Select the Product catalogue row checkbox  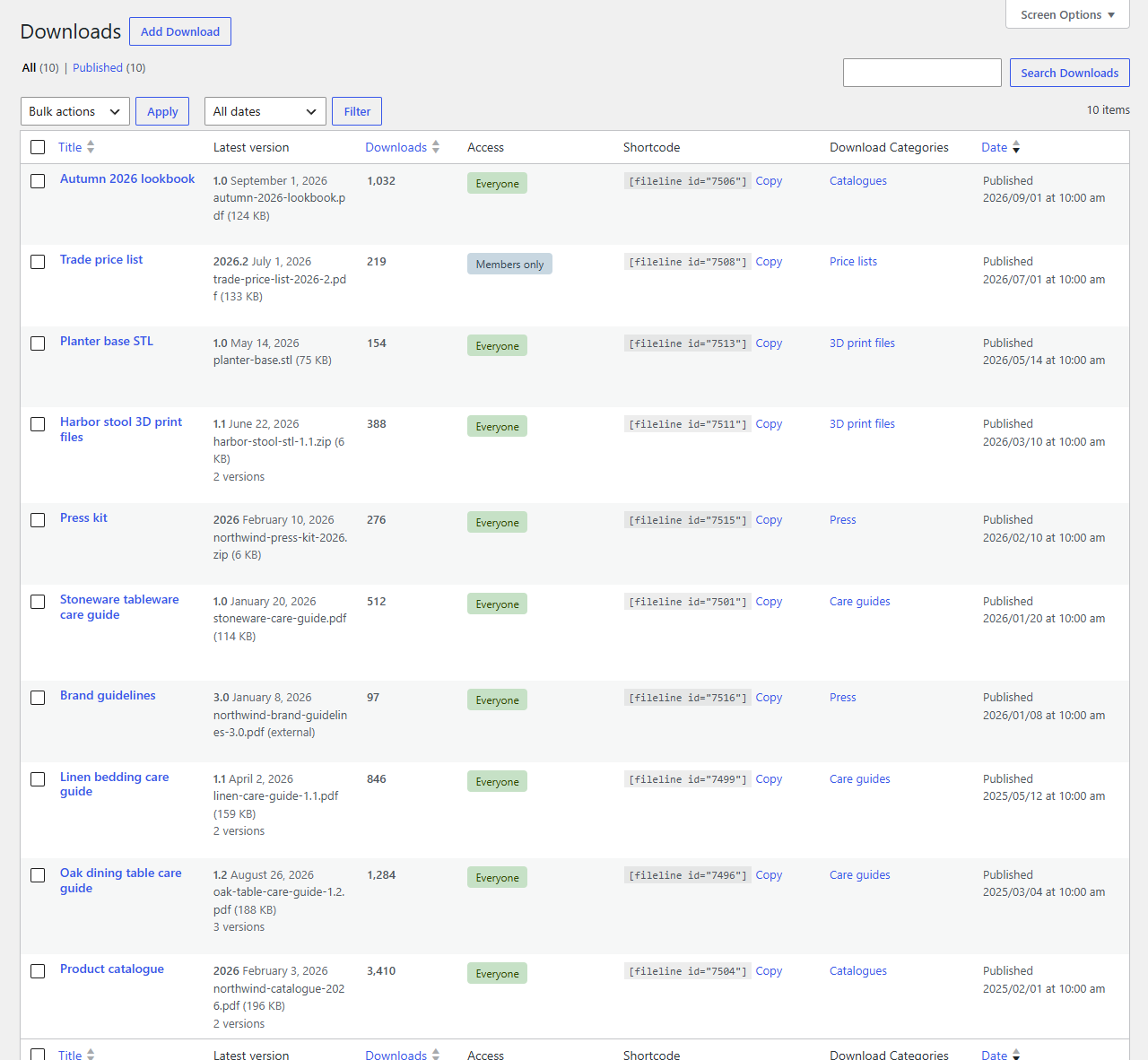(x=38, y=971)
